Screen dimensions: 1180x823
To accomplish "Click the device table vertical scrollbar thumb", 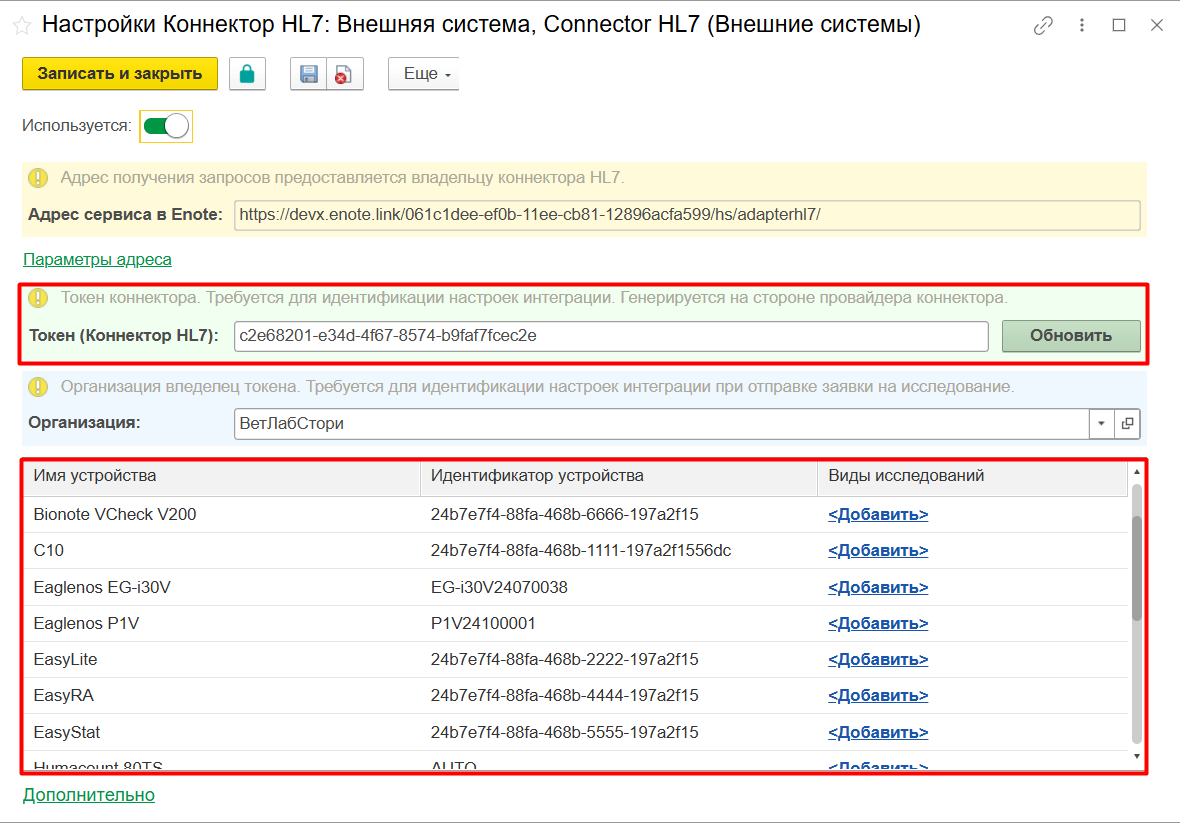I will (1136, 567).
